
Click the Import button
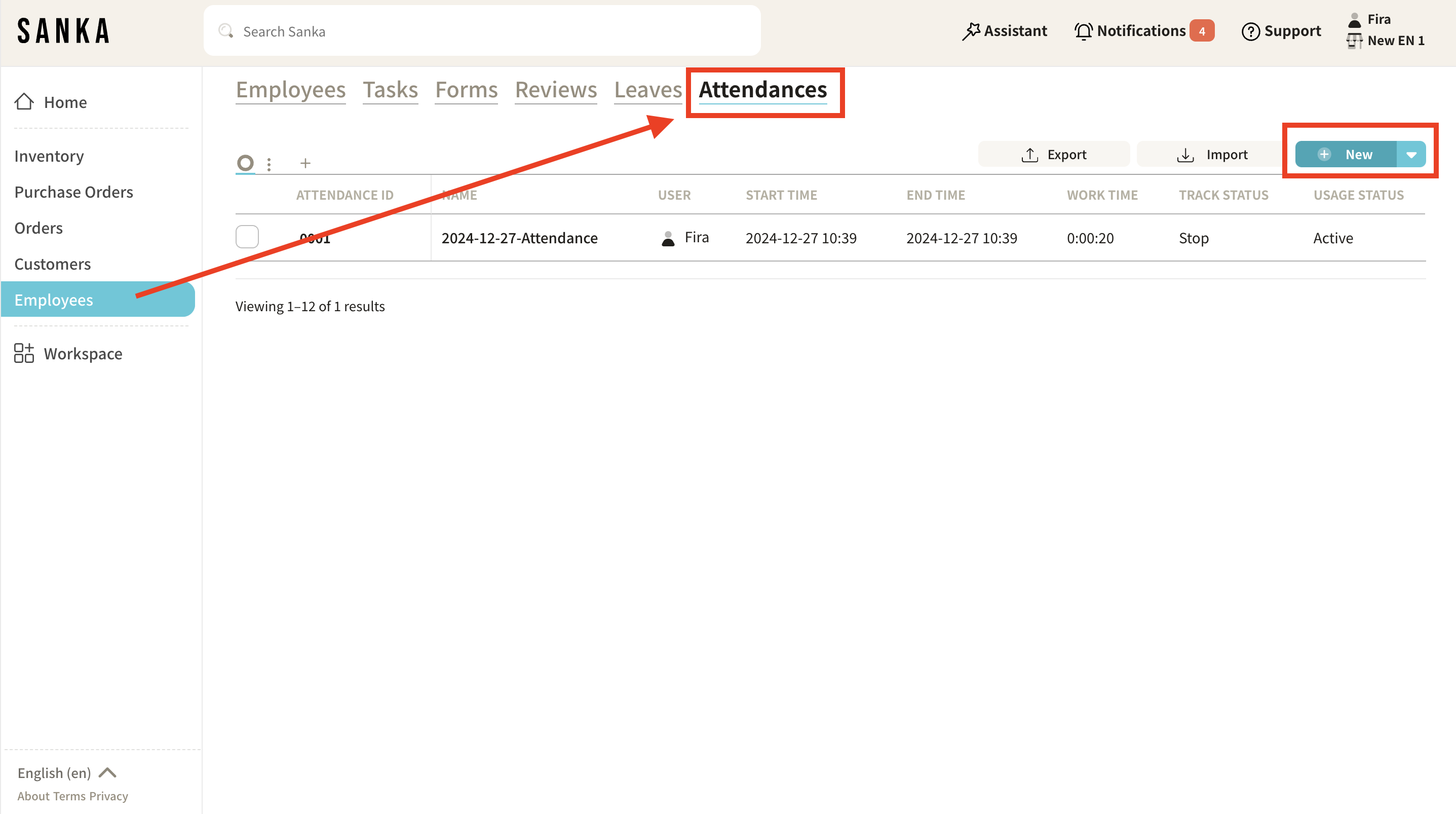coord(1212,155)
